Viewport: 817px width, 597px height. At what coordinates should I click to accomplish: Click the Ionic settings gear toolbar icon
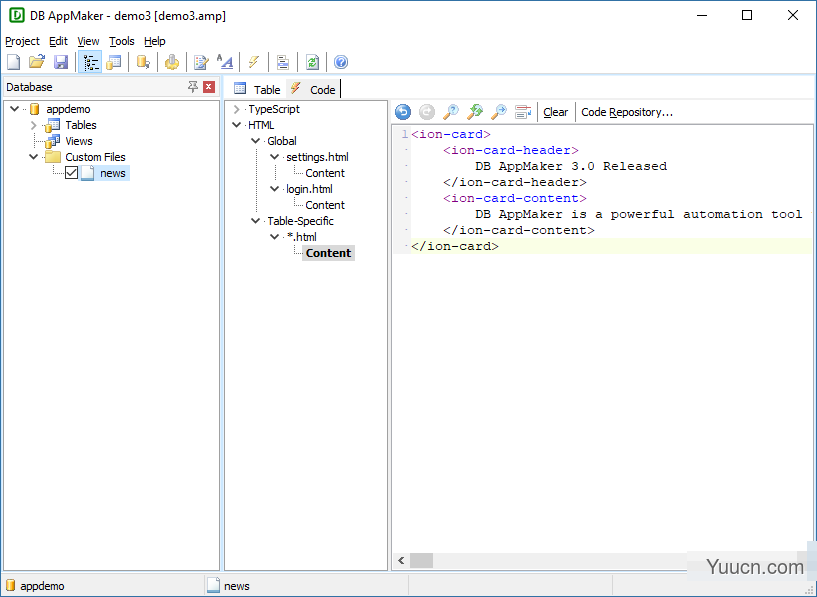(171, 62)
